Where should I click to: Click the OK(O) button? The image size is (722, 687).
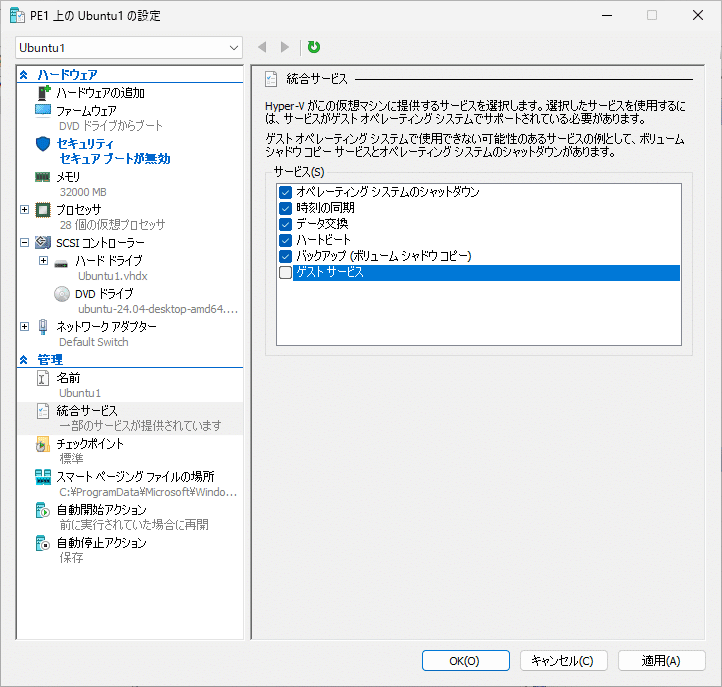click(466, 661)
